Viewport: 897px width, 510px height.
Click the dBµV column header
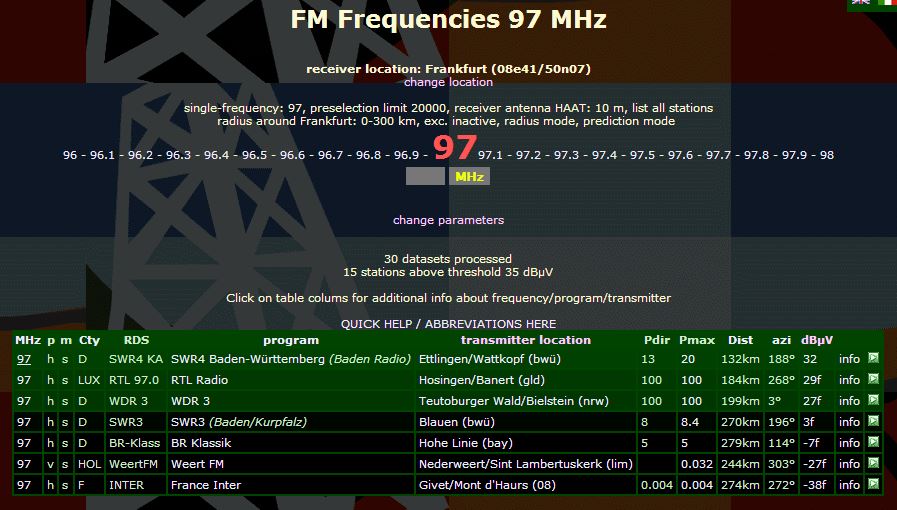click(817, 340)
